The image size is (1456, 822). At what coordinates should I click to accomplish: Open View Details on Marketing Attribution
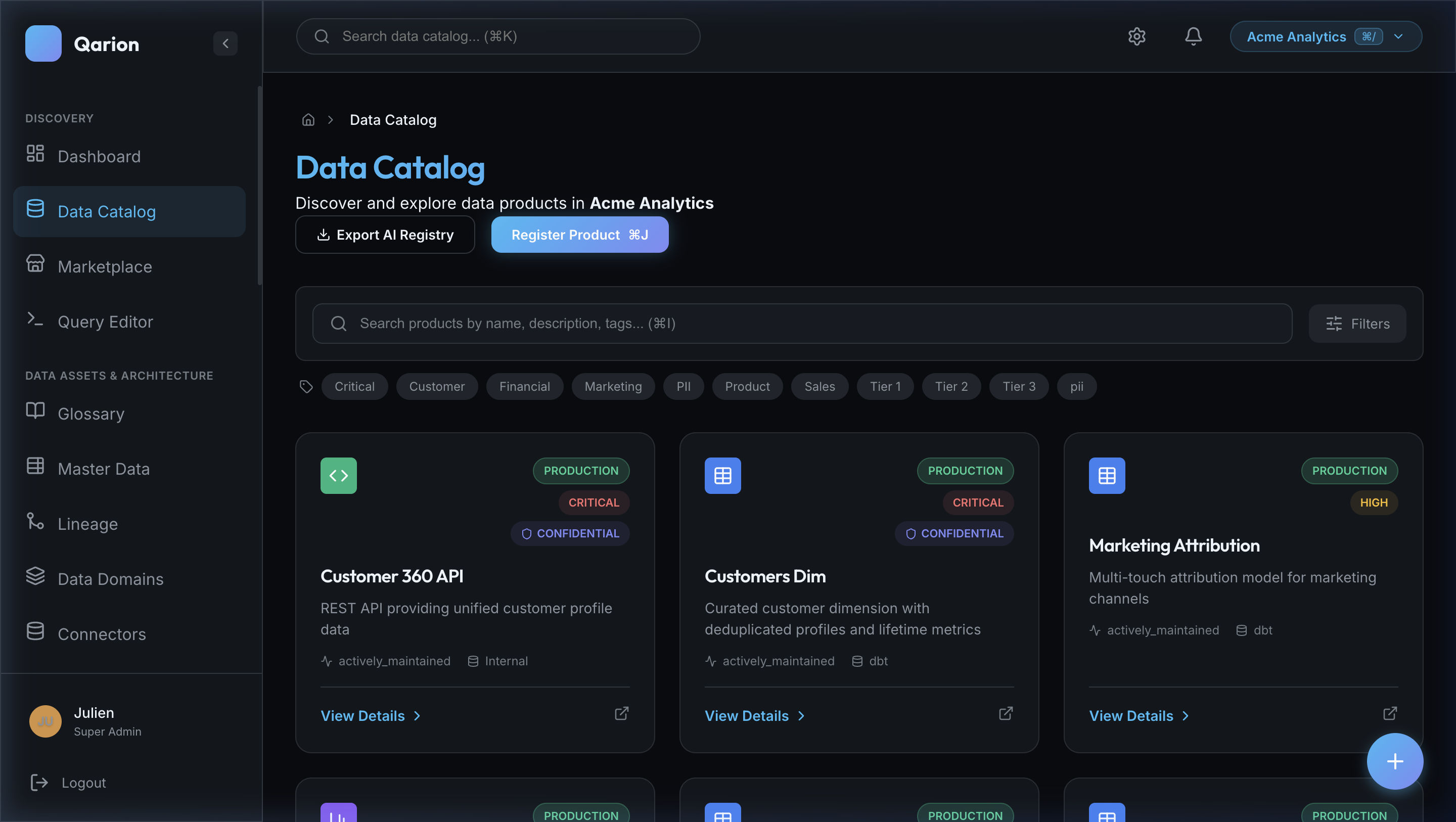1132,715
